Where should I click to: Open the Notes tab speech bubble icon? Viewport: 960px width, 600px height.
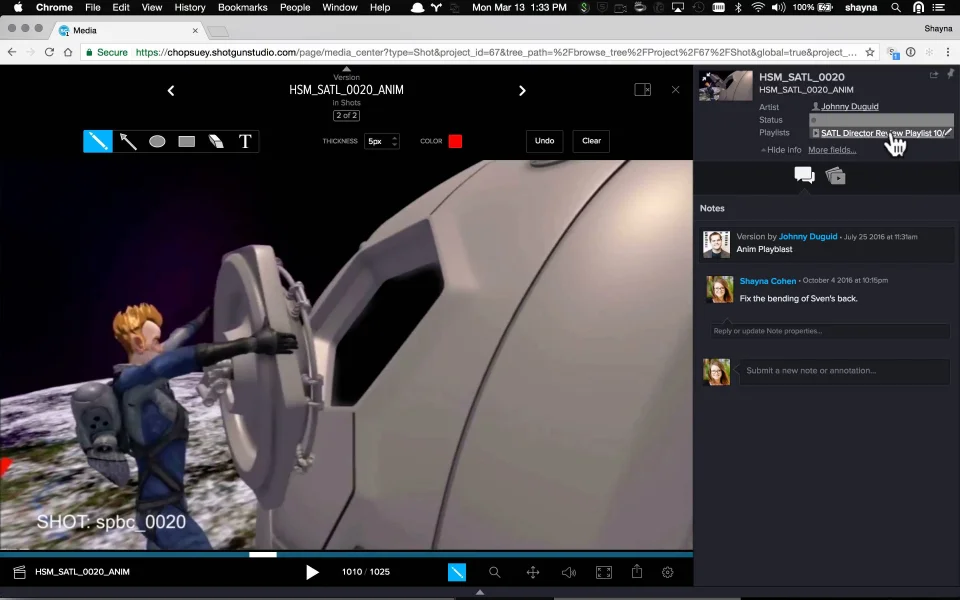[x=804, y=176]
